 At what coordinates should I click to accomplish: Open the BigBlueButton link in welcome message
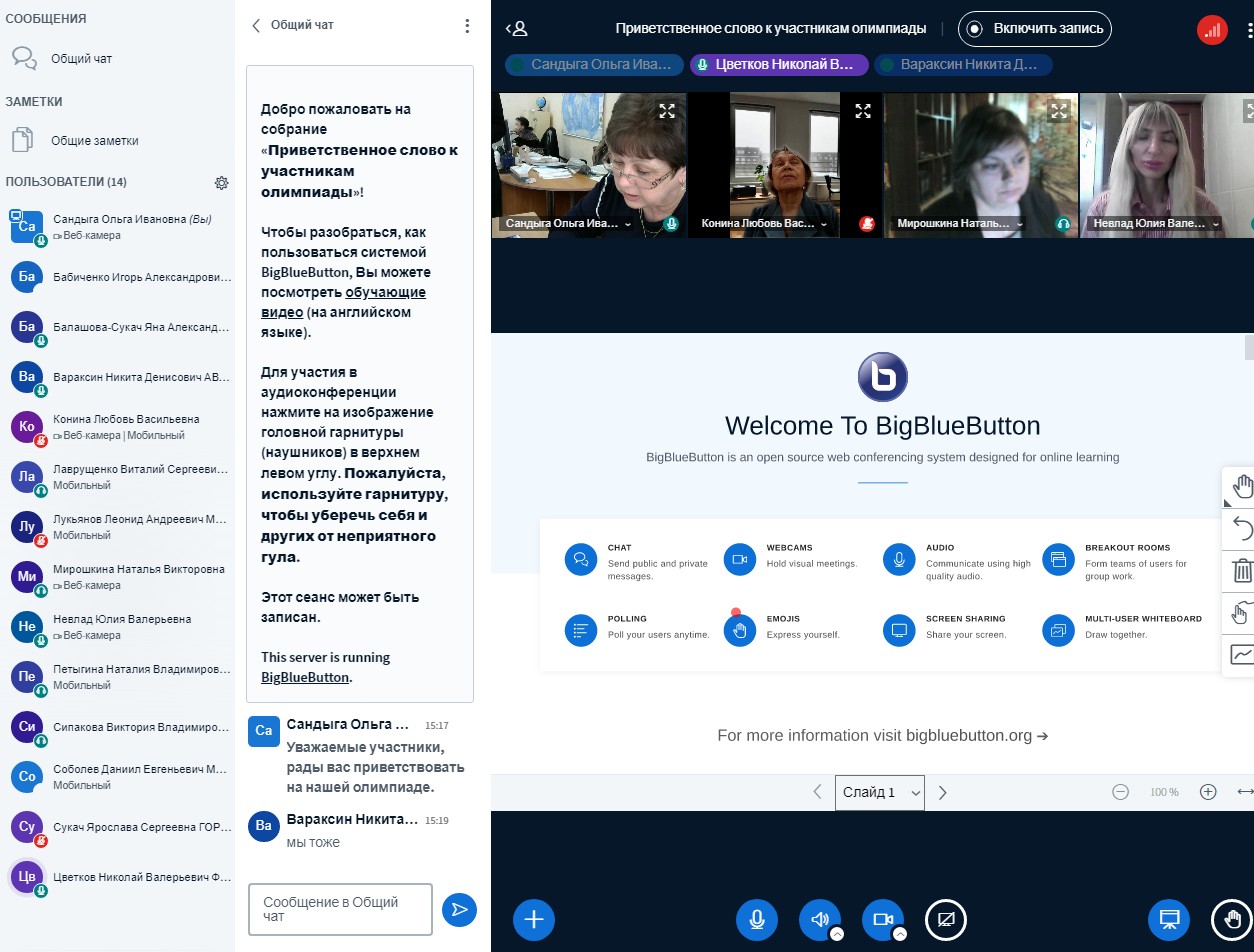coord(305,677)
